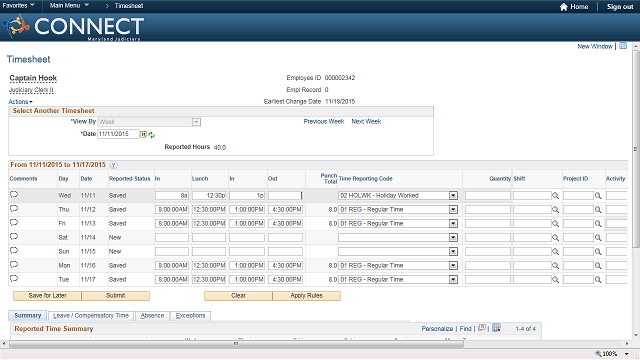
Task: Open the Actions dropdown menu
Action: coord(20,102)
